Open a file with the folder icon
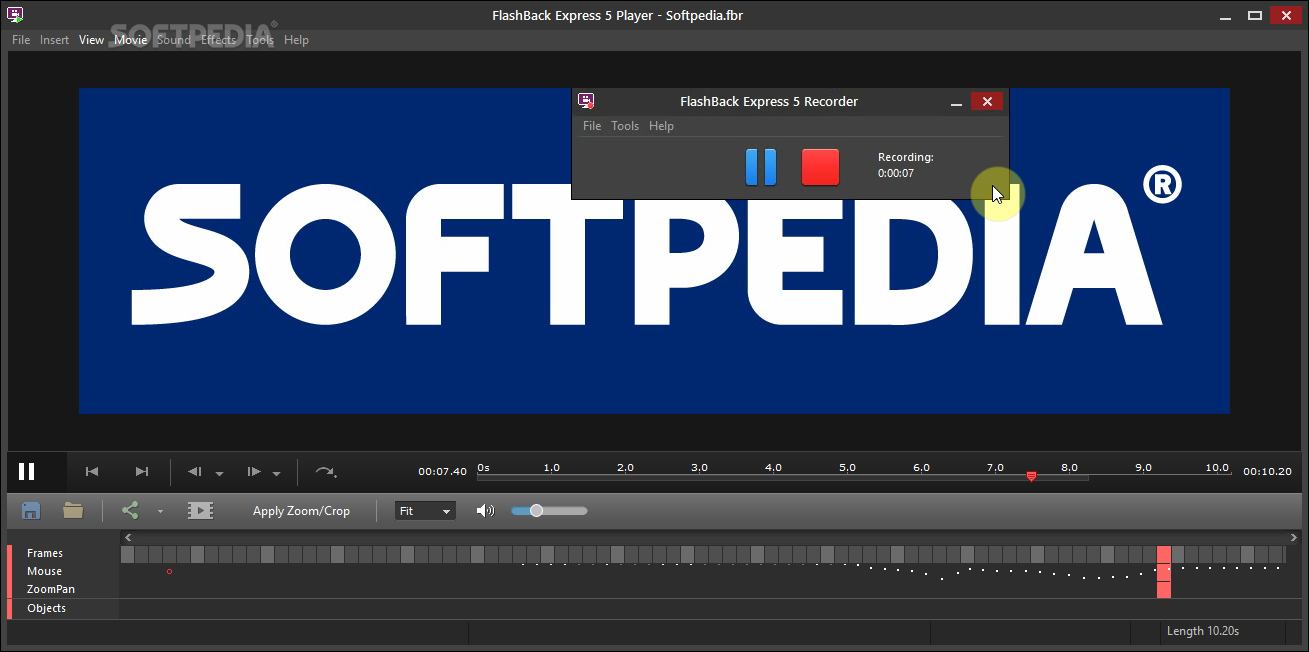Screen dimensions: 1309x652 click(x=73, y=510)
